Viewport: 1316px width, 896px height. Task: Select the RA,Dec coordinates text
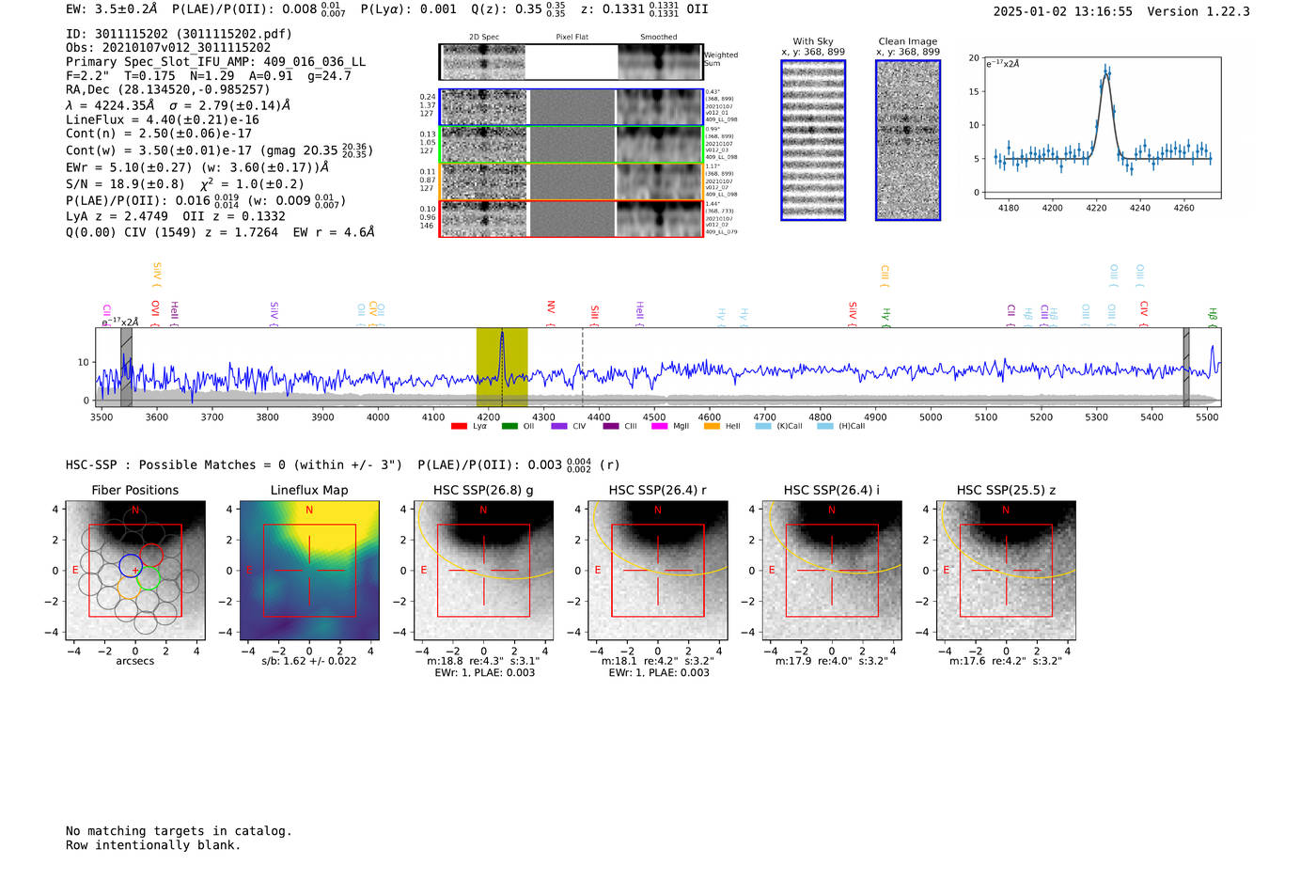(x=168, y=90)
